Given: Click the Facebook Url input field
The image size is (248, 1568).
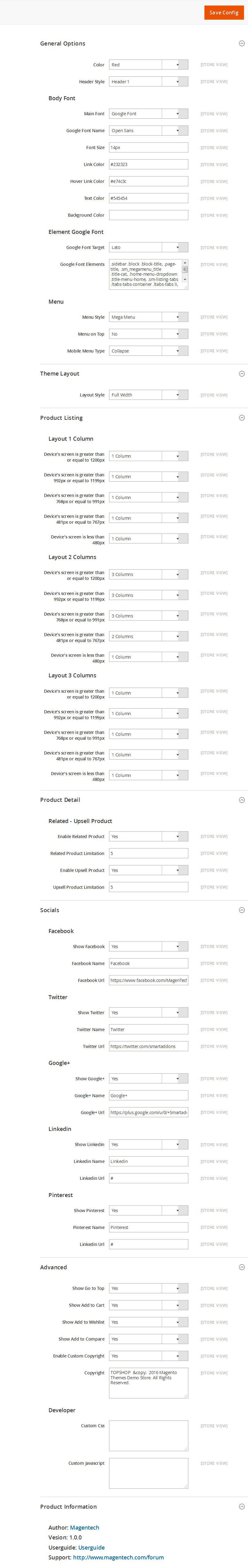Looking at the screenshot, I should point(148,981).
